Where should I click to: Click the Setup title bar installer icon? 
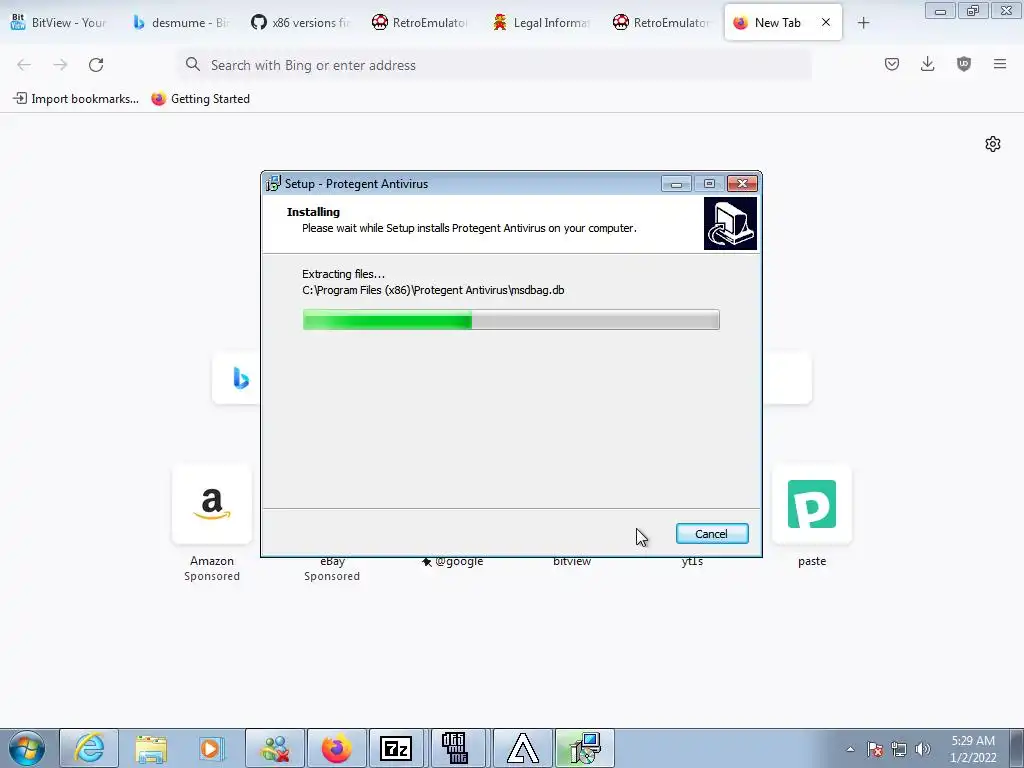pyautogui.click(x=273, y=184)
